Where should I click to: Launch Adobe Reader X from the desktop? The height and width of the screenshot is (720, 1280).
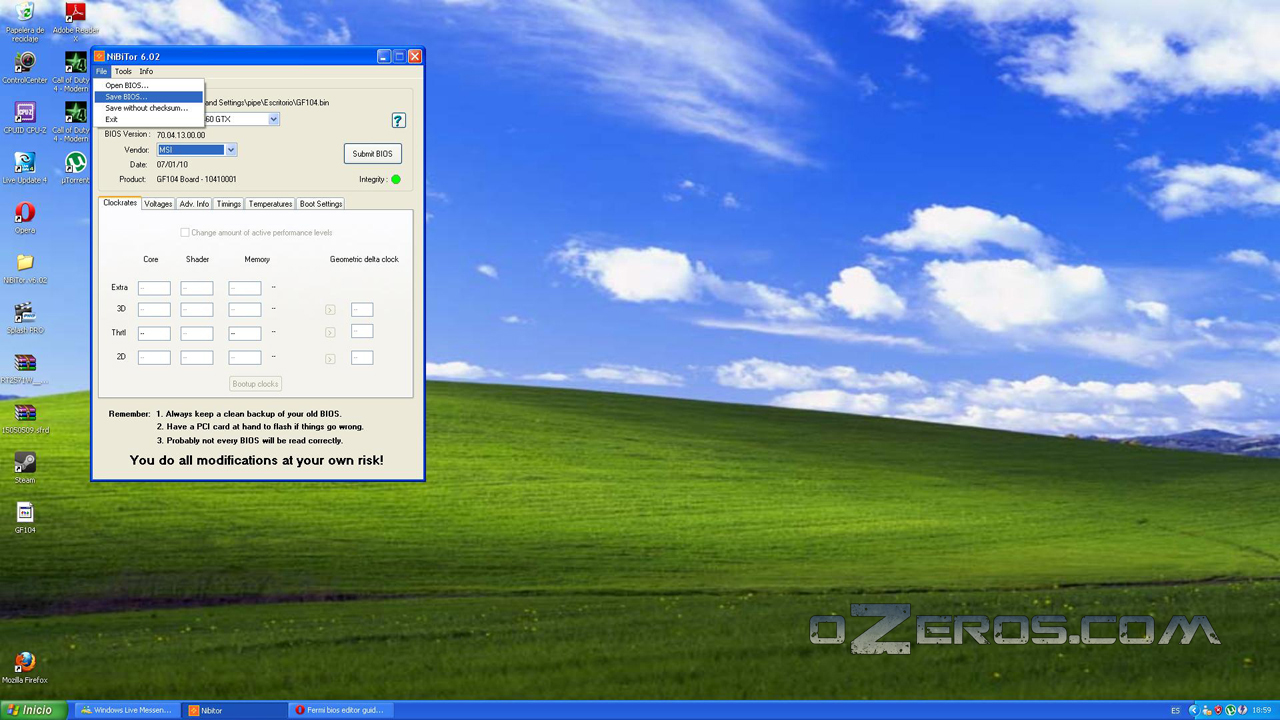(75, 20)
